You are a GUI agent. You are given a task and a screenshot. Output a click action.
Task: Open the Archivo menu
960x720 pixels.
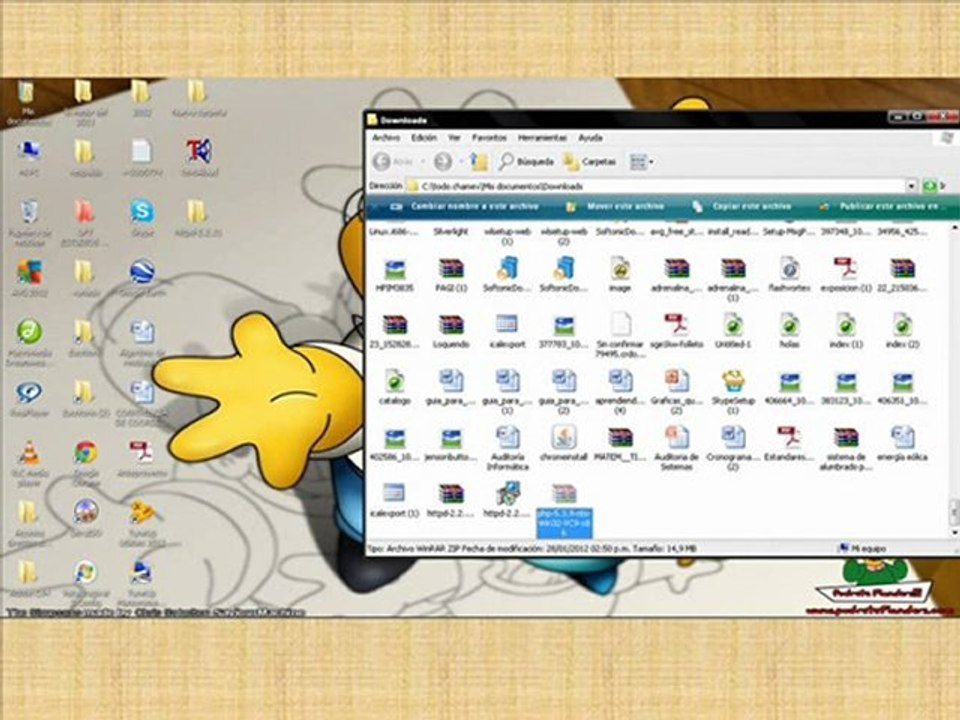tap(386, 138)
